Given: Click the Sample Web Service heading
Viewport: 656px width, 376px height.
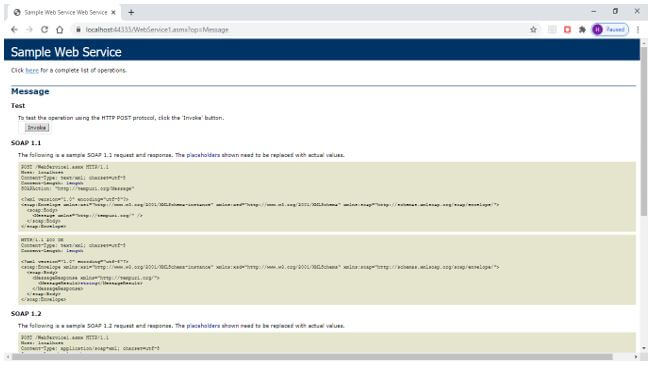Looking at the screenshot, I should coord(66,52).
